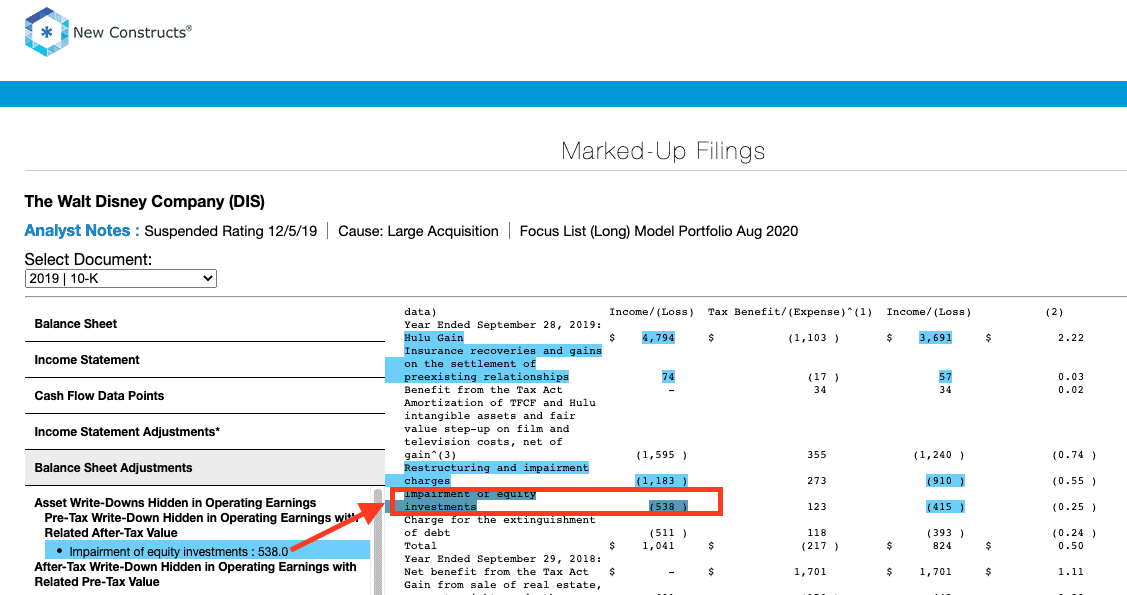Click the highlighted Hulu Gain label

point(433,338)
